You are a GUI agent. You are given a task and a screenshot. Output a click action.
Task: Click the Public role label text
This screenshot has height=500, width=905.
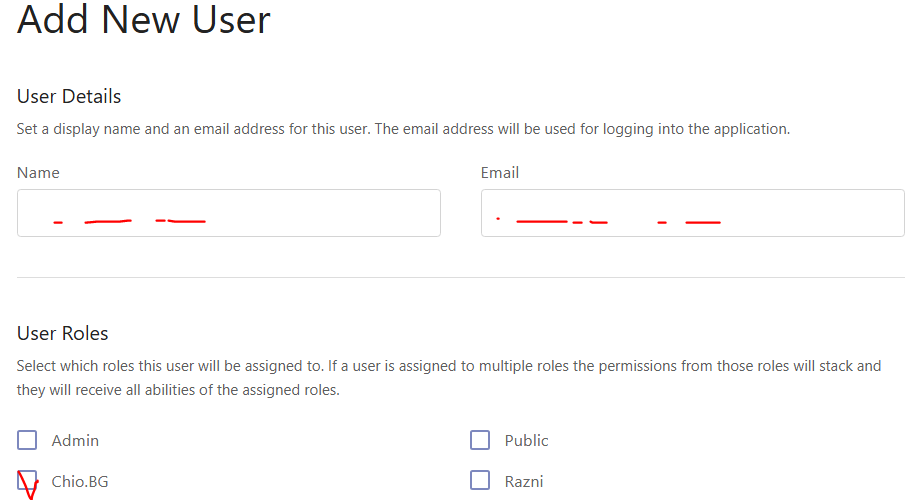pyautogui.click(x=526, y=441)
